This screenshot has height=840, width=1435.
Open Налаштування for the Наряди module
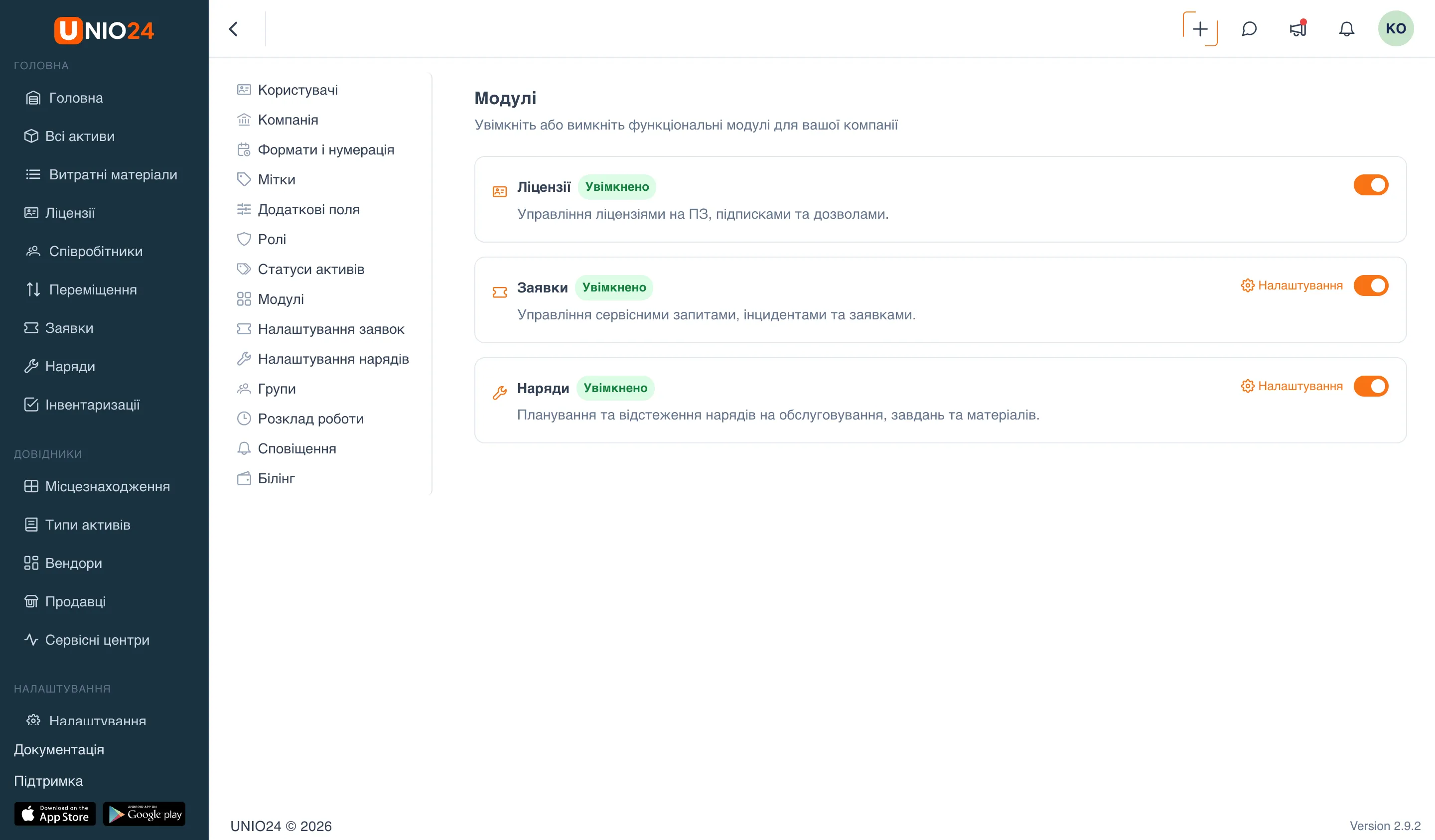pyautogui.click(x=1291, y=386)
